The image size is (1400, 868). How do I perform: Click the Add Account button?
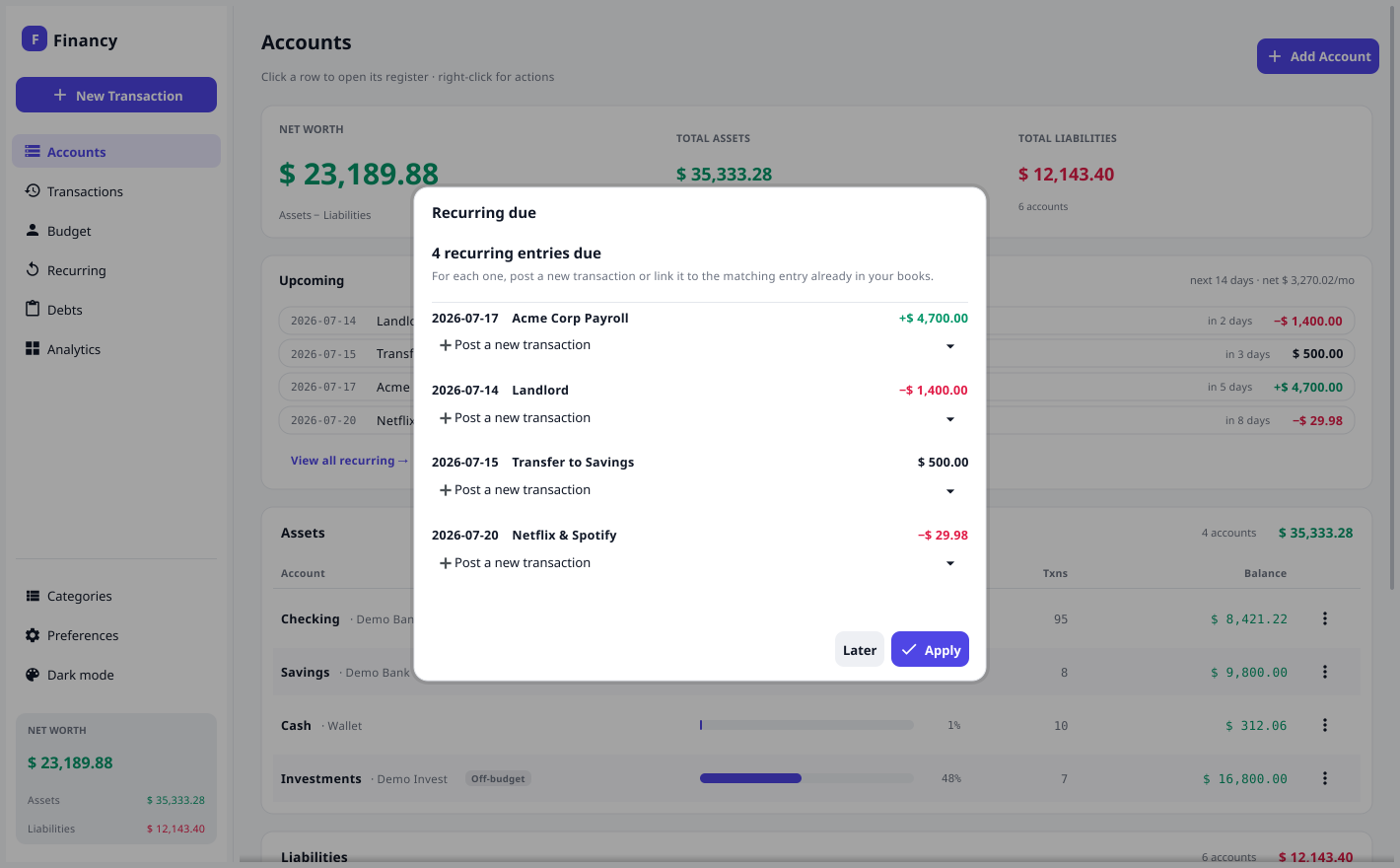[1318, 56]
